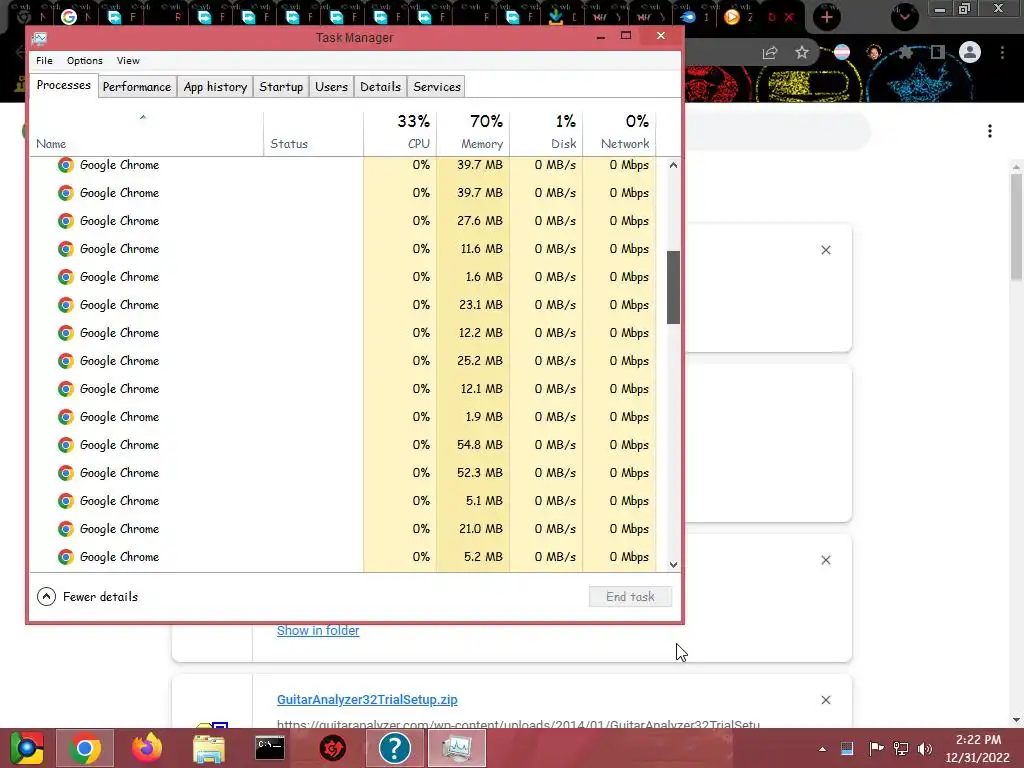Launch Firefox from the taskbar
1024x768 pixels.
coord(146,748)
